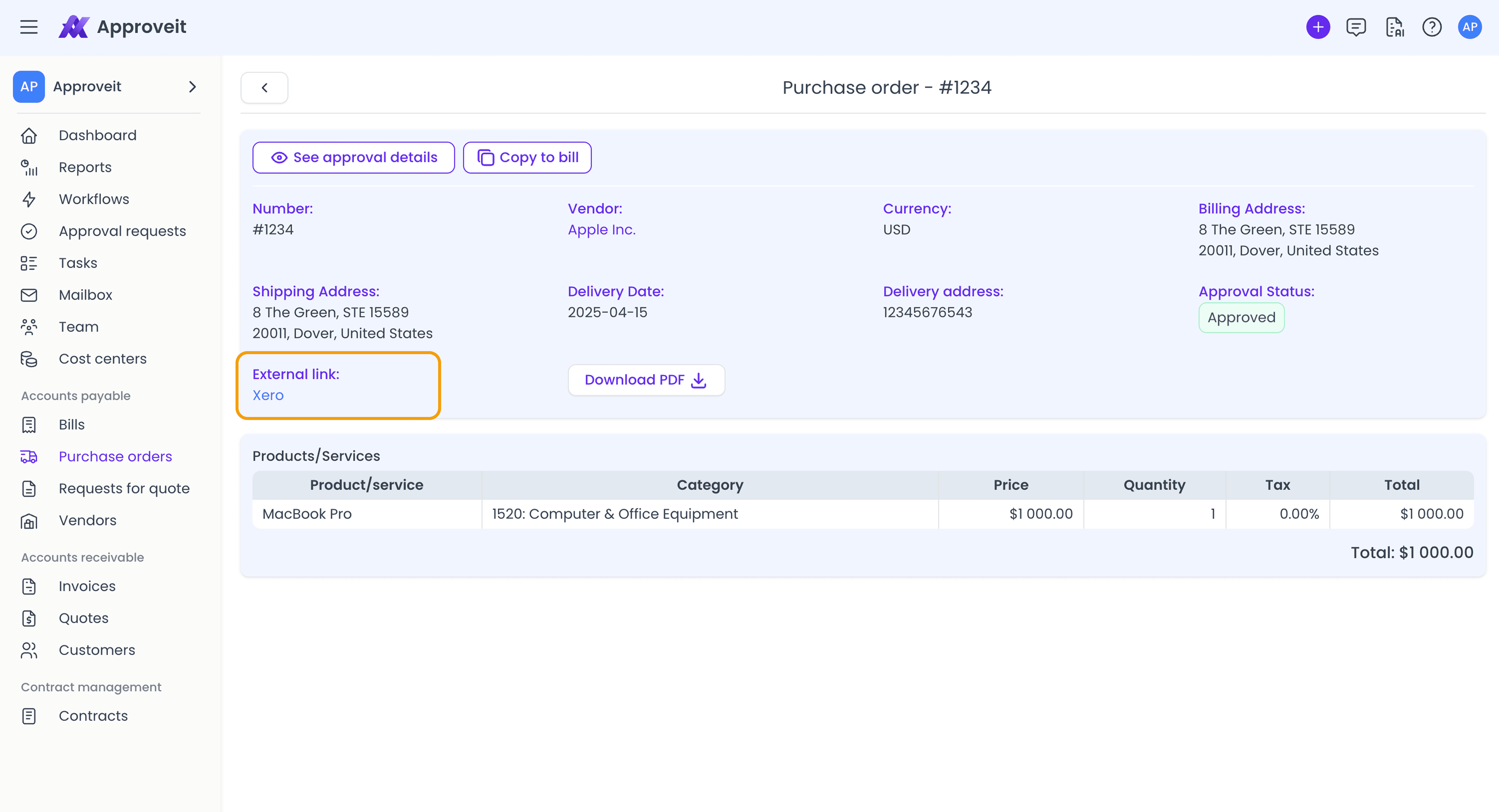Click the Workflows lightning icon
This screenshot has width=1499, height=812.
[x=29, y=200]
